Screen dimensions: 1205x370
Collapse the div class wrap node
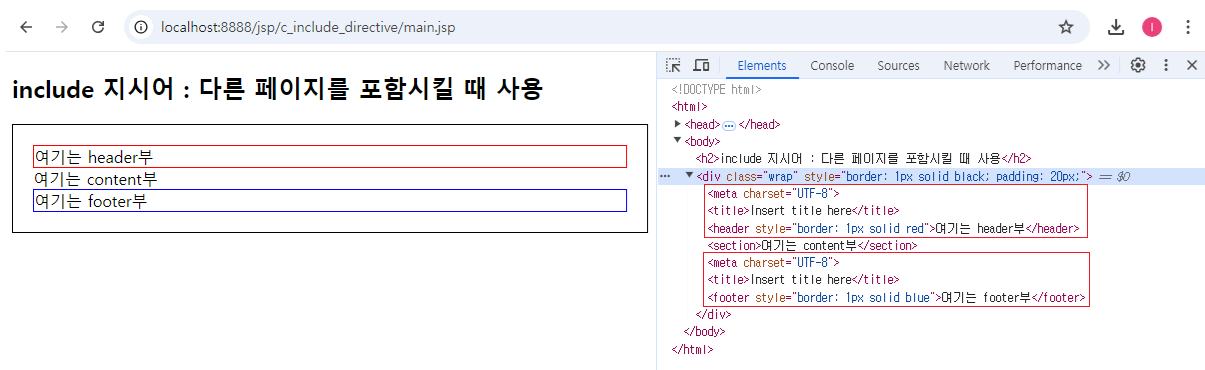point(689,176)
